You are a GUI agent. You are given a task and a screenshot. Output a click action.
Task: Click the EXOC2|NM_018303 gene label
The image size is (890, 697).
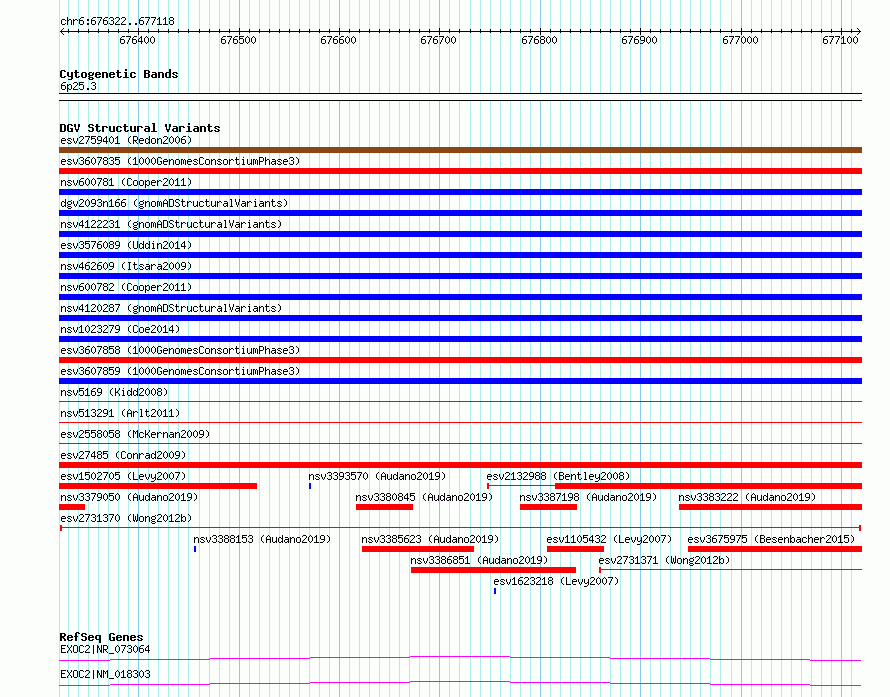(105, 674)
